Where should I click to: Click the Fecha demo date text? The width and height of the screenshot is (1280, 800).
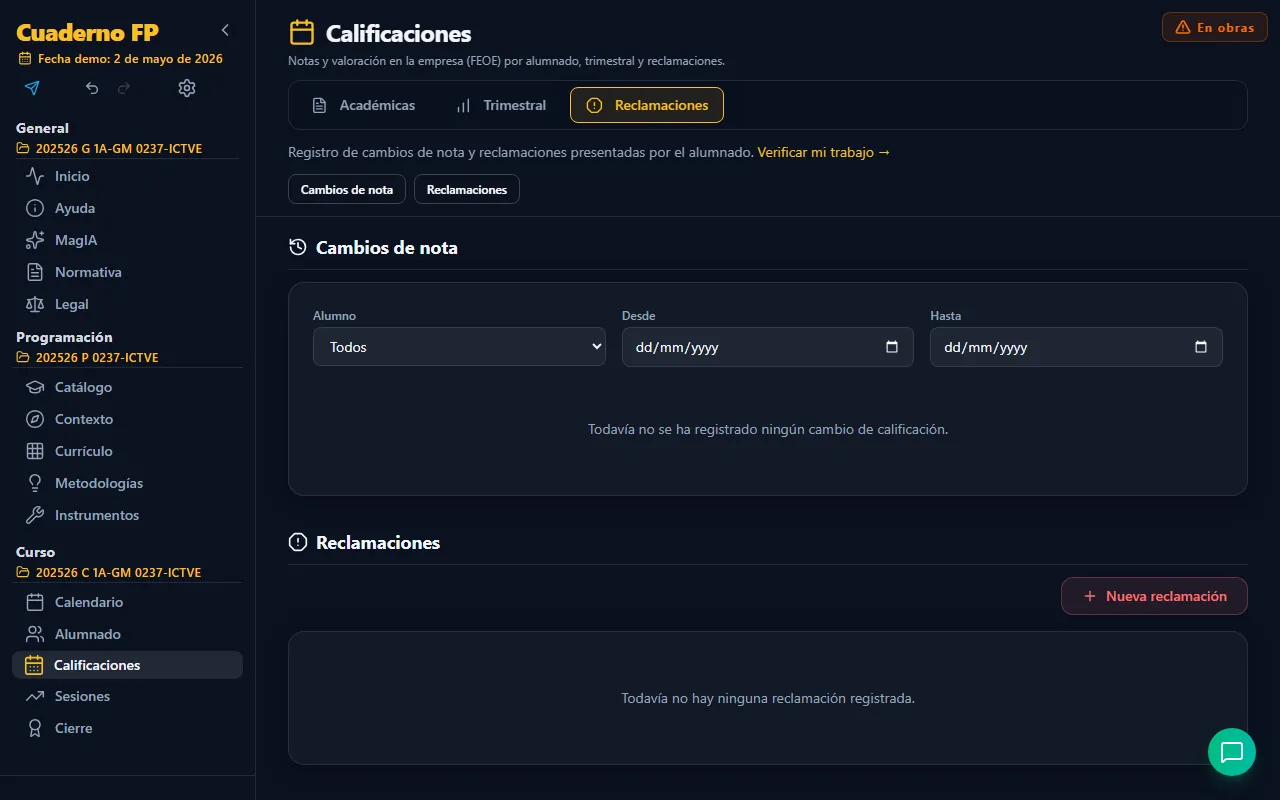(x=130, y=59)
